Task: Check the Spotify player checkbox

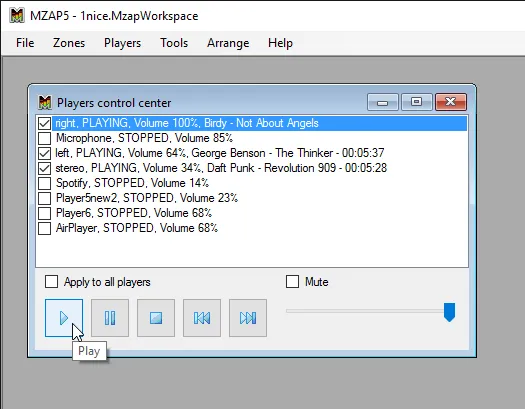Action: 45,183
